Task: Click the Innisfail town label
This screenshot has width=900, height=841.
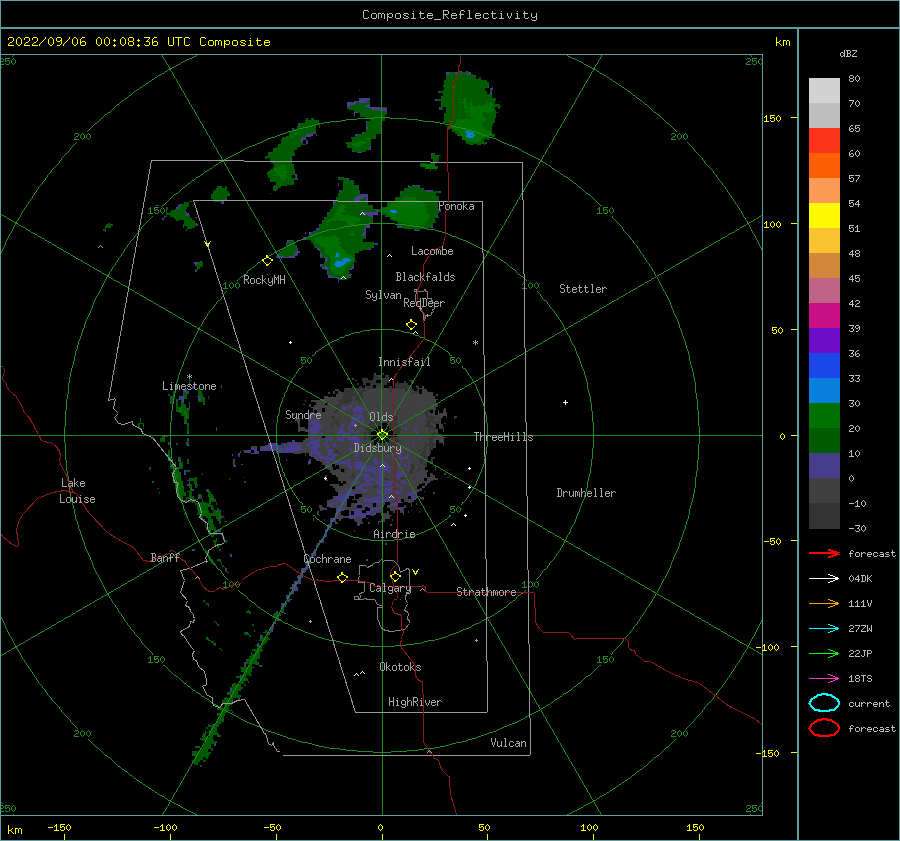Action: 404,362
